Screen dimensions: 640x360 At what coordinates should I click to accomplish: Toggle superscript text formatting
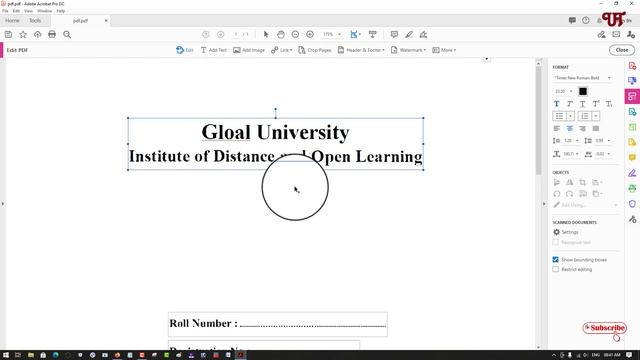[x=596, y=104]
